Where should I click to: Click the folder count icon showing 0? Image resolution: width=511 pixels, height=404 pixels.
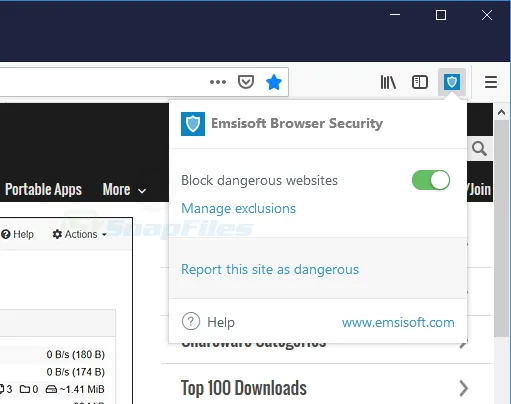click(25, 389)
